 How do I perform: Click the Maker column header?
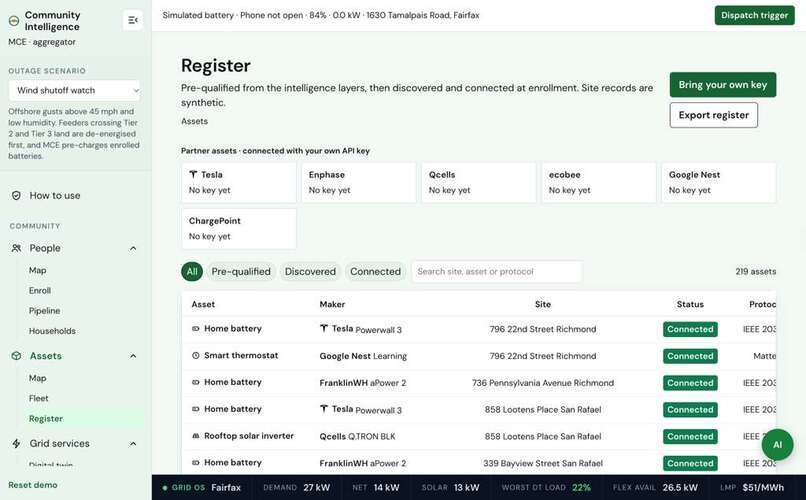click(x=332, y=304)
